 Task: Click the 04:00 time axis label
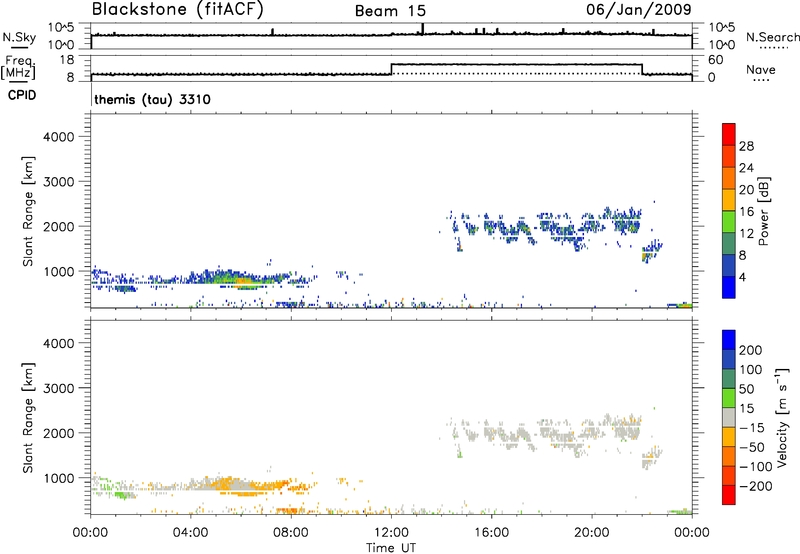pyautogui.click(x=190, y=533)
